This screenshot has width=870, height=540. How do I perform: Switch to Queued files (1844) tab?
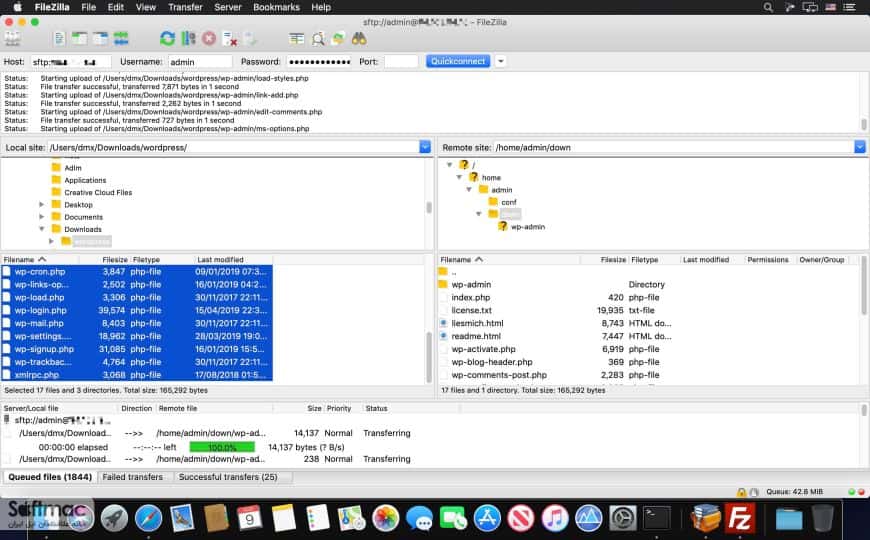tap(50, 477)
